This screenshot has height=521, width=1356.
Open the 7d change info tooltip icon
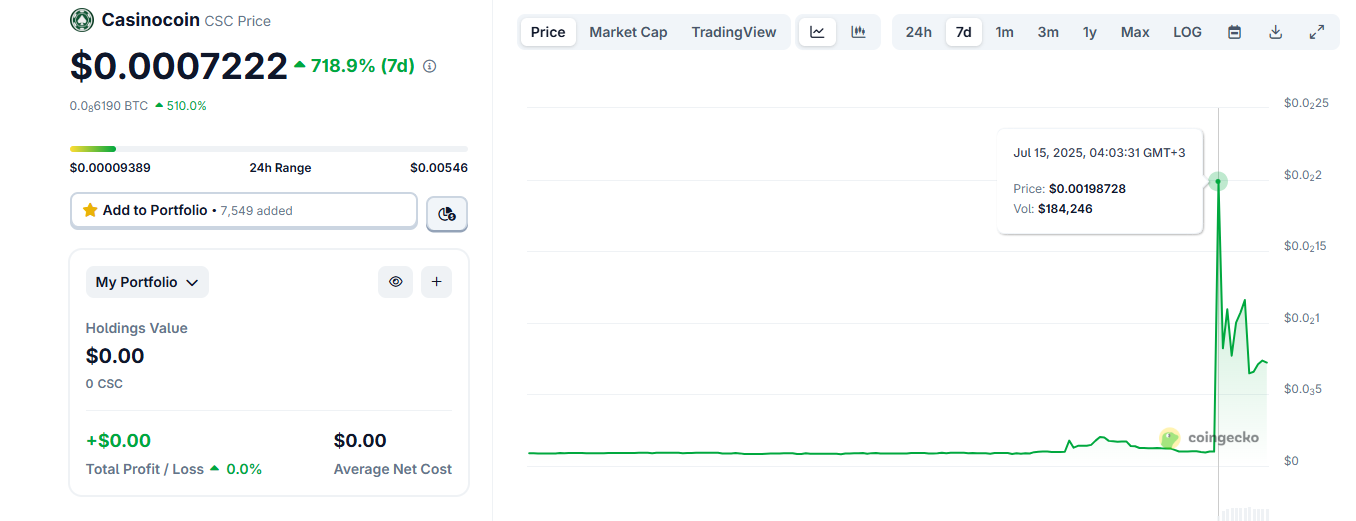pos(430,66)
